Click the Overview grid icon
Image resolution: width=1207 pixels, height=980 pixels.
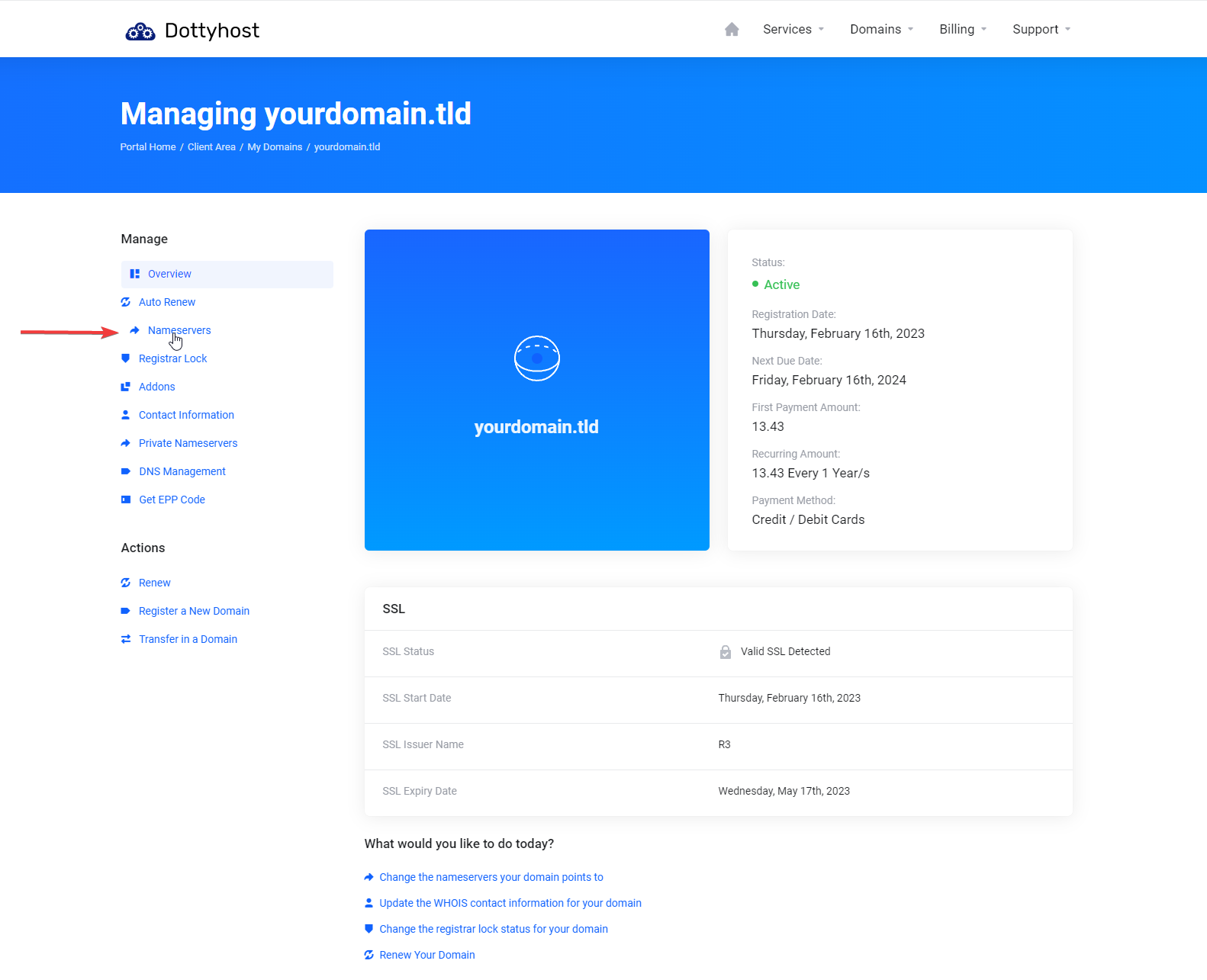point(135,274)
